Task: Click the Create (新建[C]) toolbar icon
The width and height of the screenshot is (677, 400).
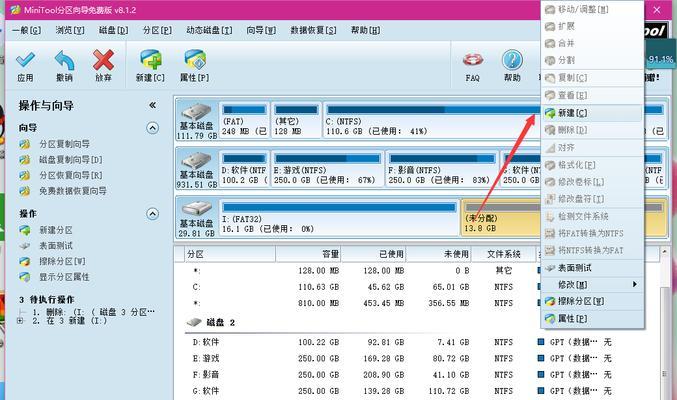Action: click(x=150, y=60)
